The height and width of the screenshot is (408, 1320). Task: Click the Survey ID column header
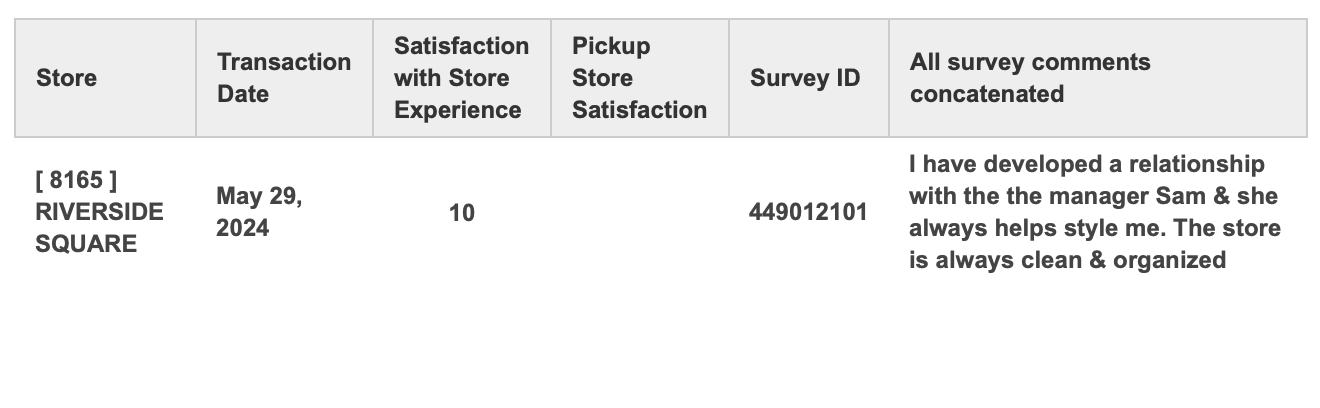tap(805, 78)
